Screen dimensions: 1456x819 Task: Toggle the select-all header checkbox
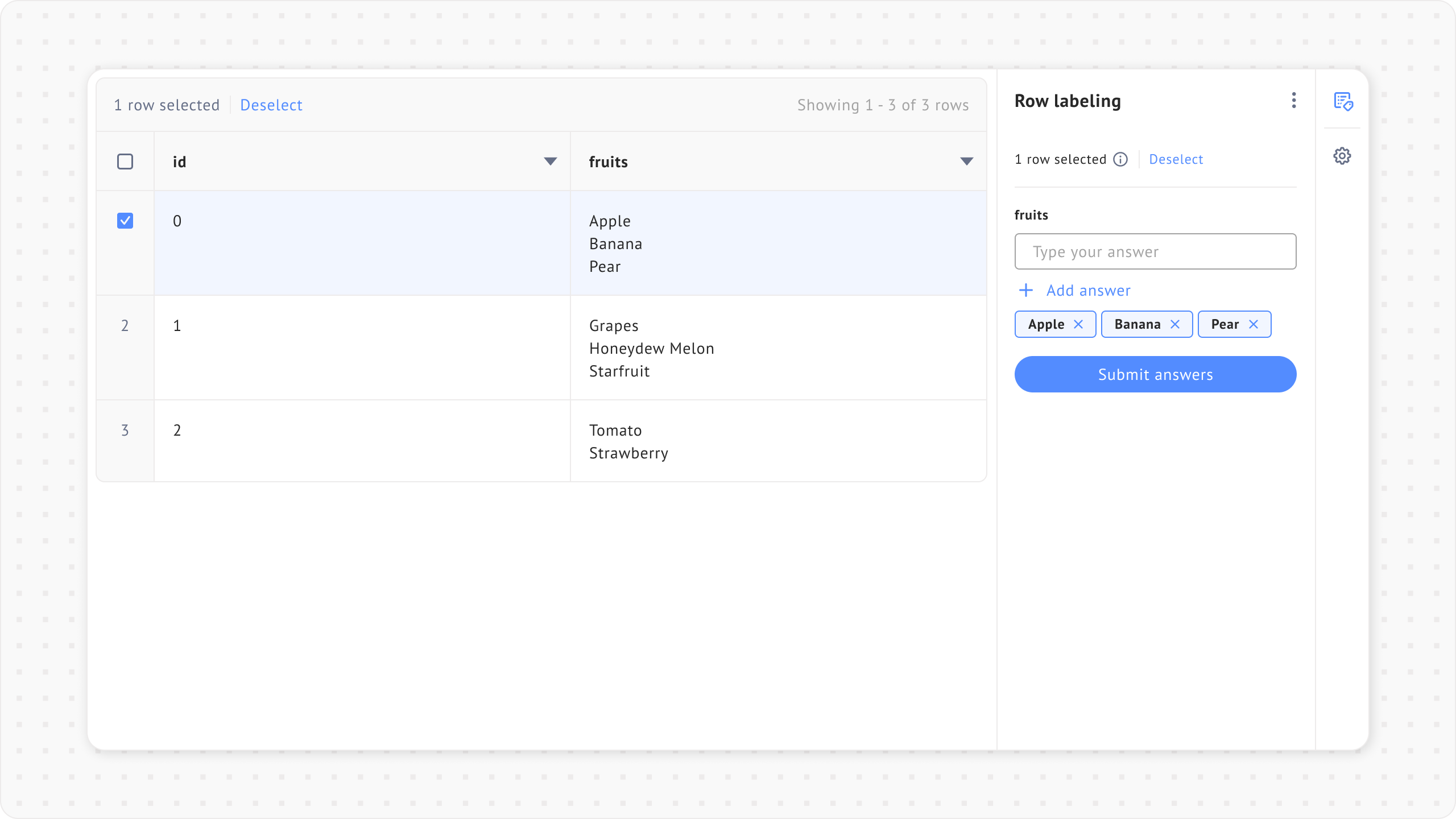[x=125, y=162]
